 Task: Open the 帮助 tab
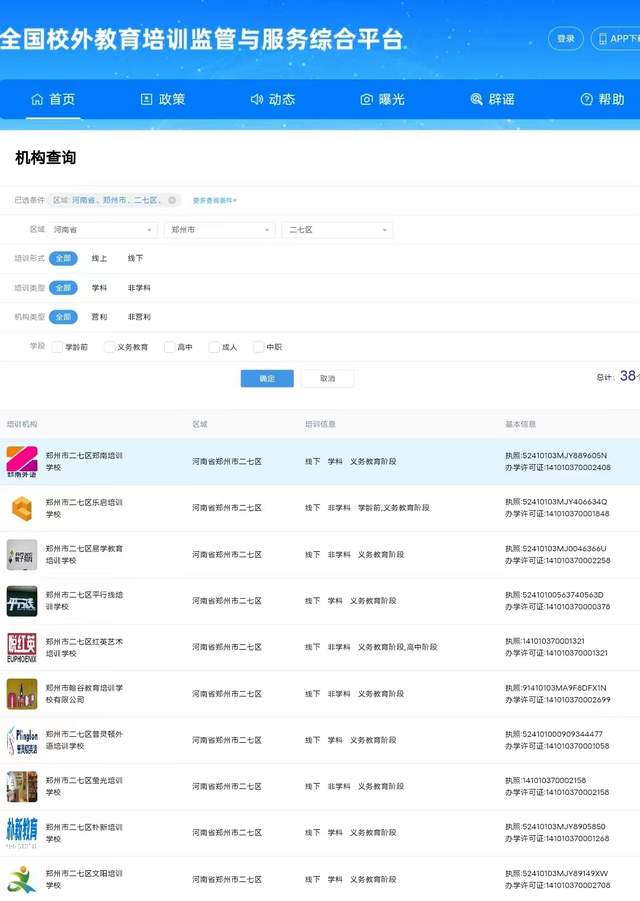coord(603,99)
